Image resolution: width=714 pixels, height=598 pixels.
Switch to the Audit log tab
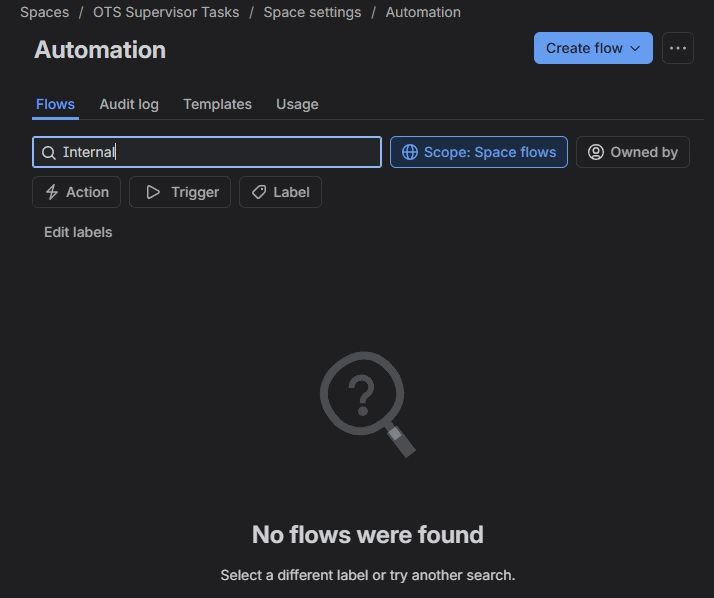coord(129,104)
